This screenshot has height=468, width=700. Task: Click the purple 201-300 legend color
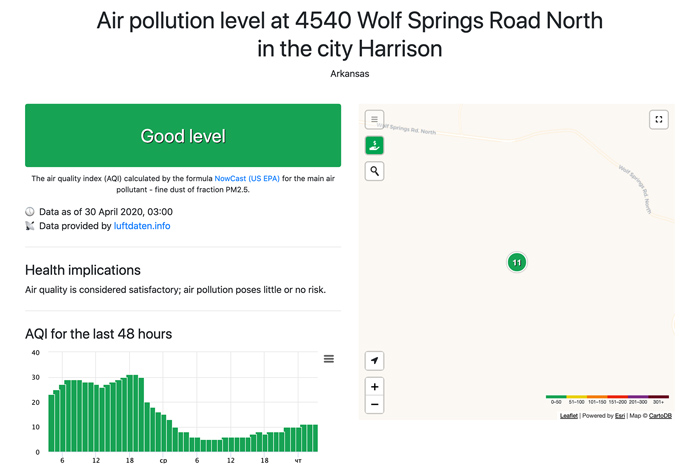click(638, 397)
